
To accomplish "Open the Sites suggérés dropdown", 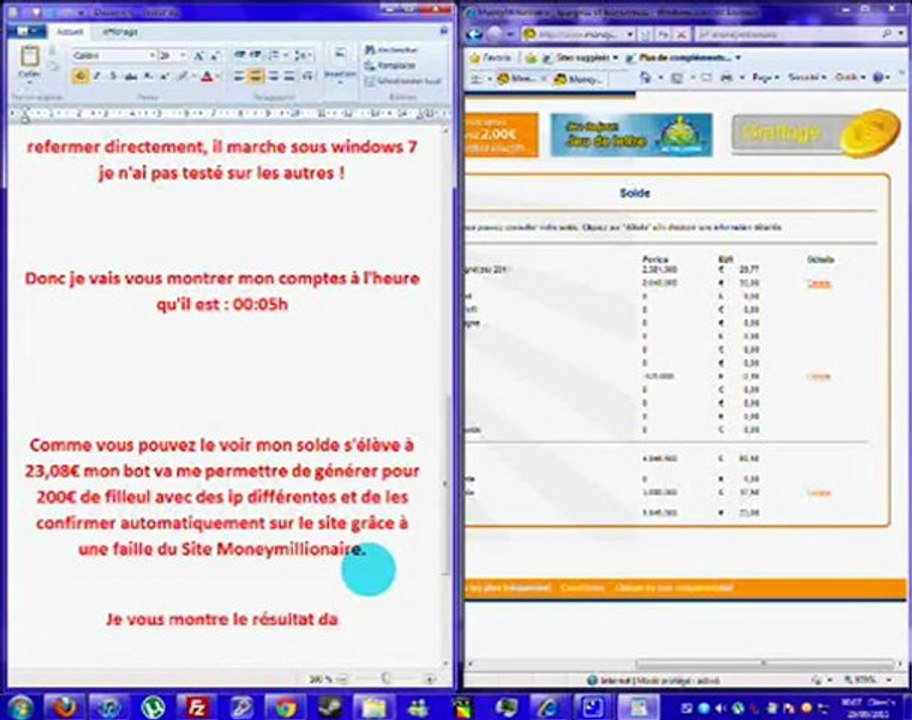I will point(579,58).
